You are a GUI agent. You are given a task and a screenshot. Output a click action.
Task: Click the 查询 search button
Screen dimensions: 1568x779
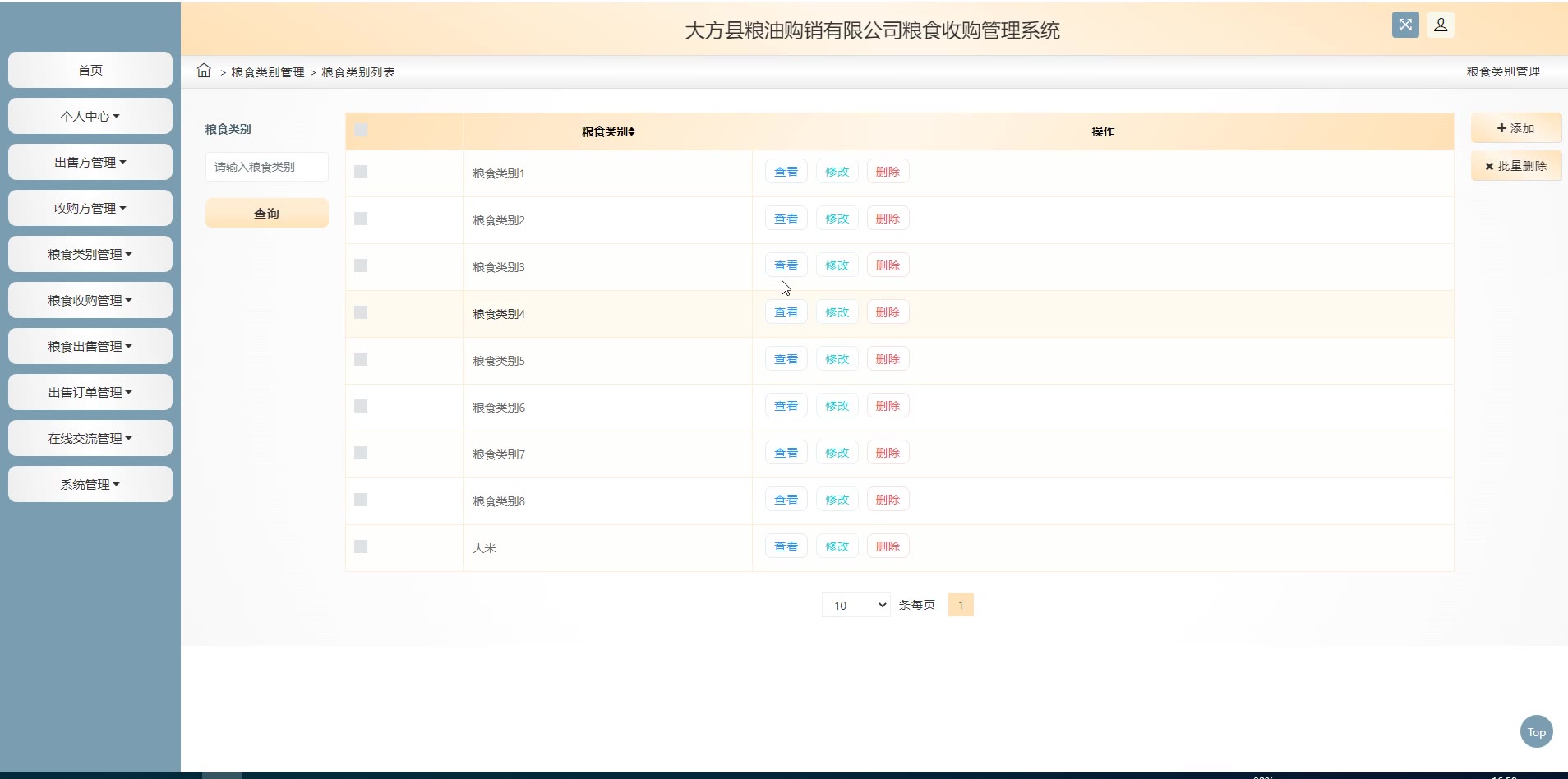tap(266, 213)
